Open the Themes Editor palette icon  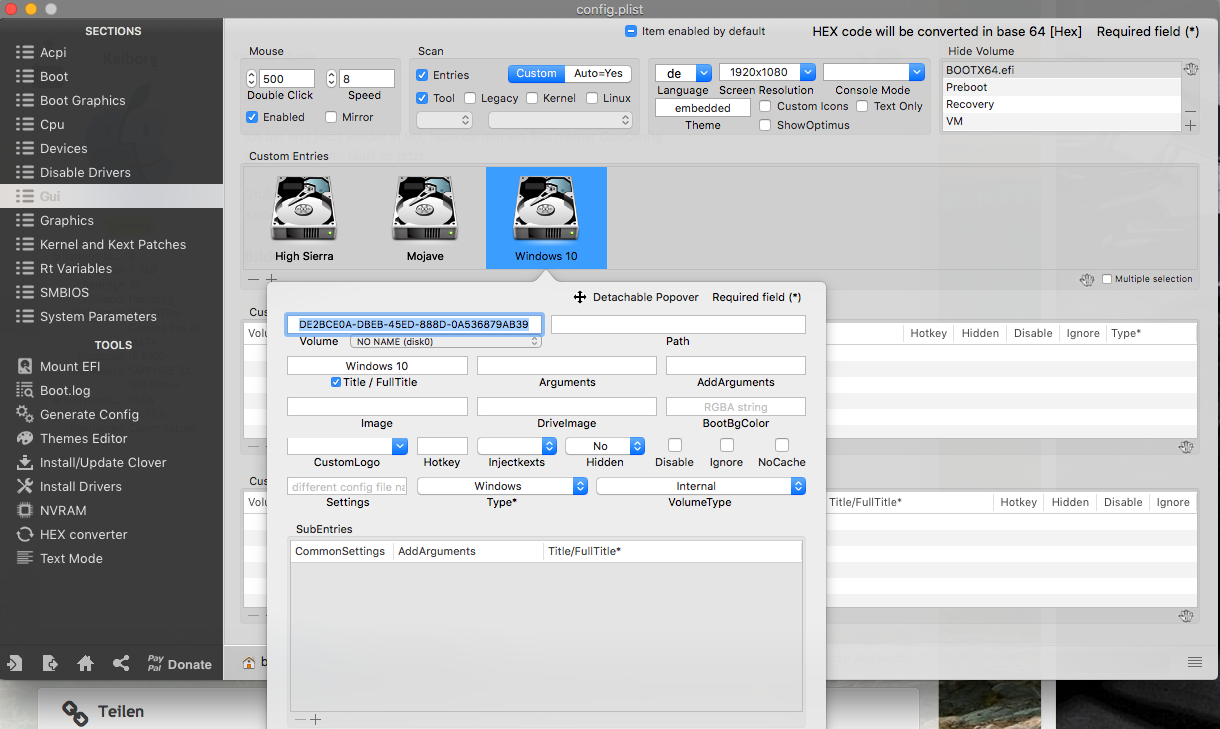[x=24, y=439]
